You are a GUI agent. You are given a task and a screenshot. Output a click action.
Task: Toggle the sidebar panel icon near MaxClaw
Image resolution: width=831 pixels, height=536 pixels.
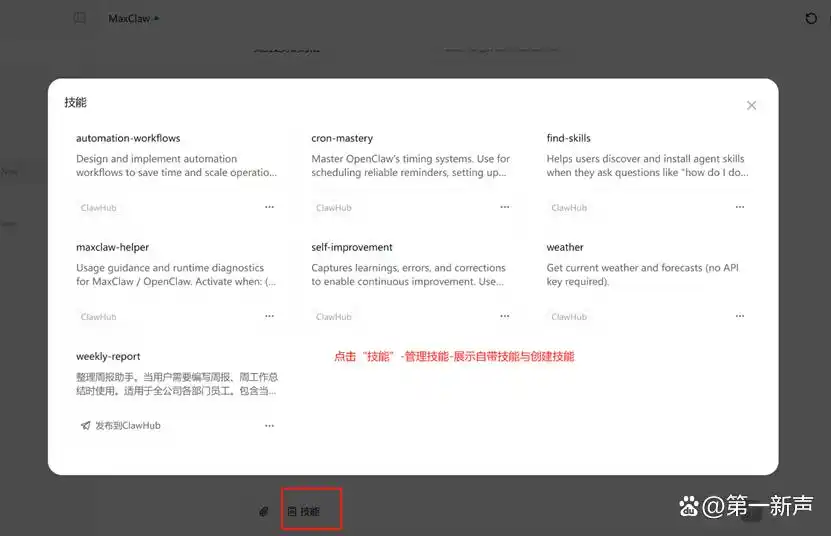tap(80, 18)
